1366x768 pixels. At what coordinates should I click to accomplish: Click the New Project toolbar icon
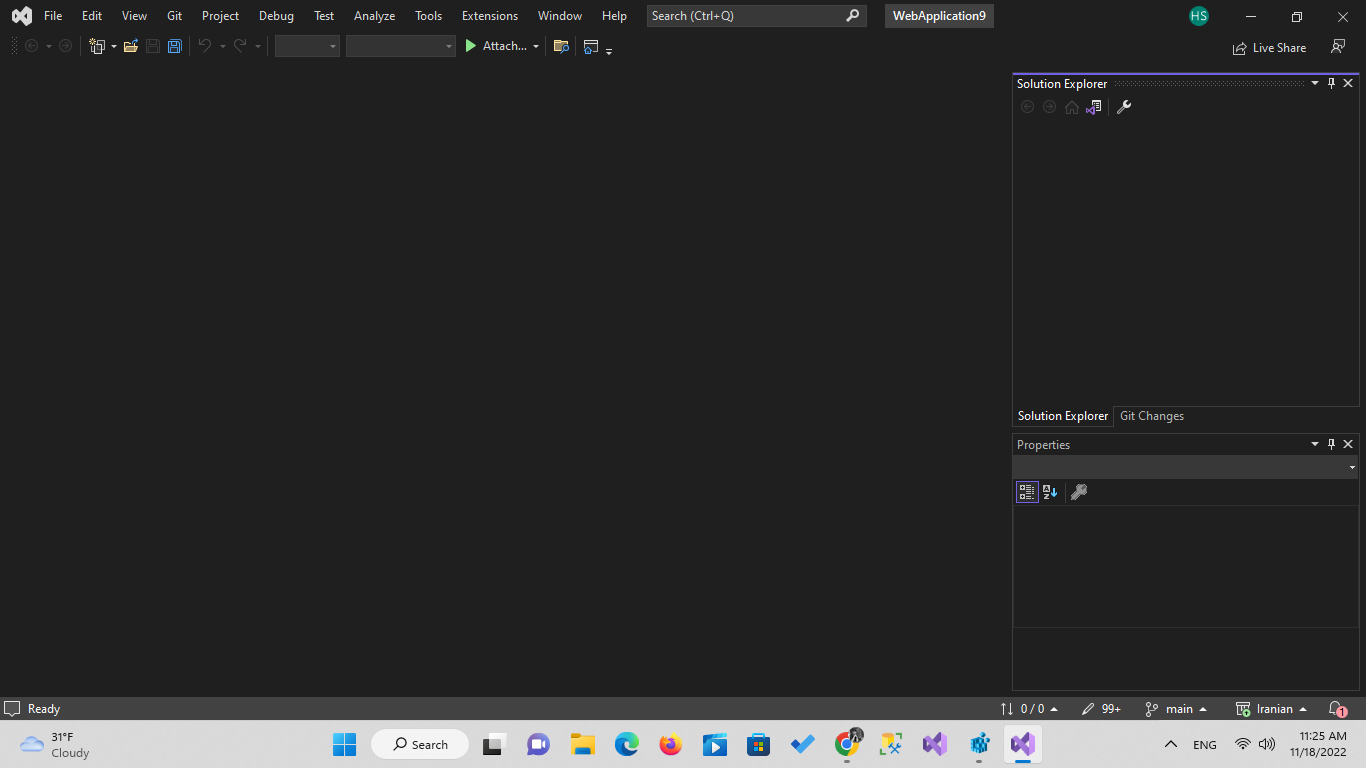[x=97, y=46]
